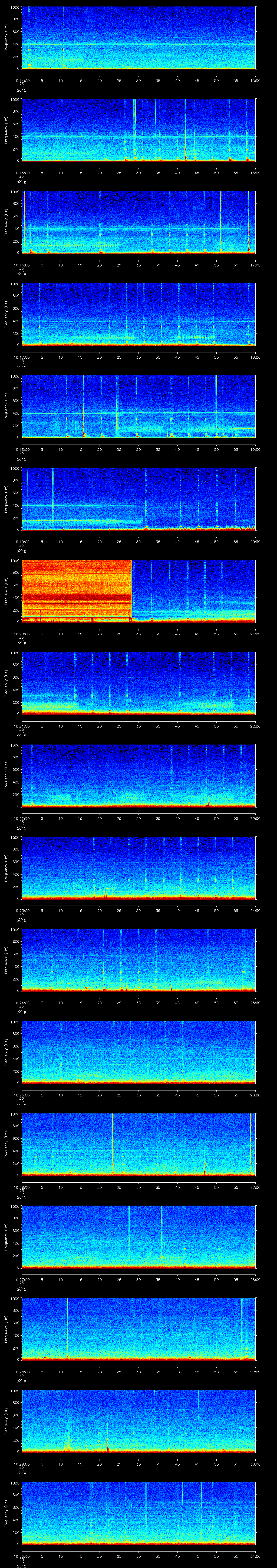Click the 45-second tick under the 10:17:00 plot
The height and width of the screenshot is (1568, 277).
tap(197, 357)
